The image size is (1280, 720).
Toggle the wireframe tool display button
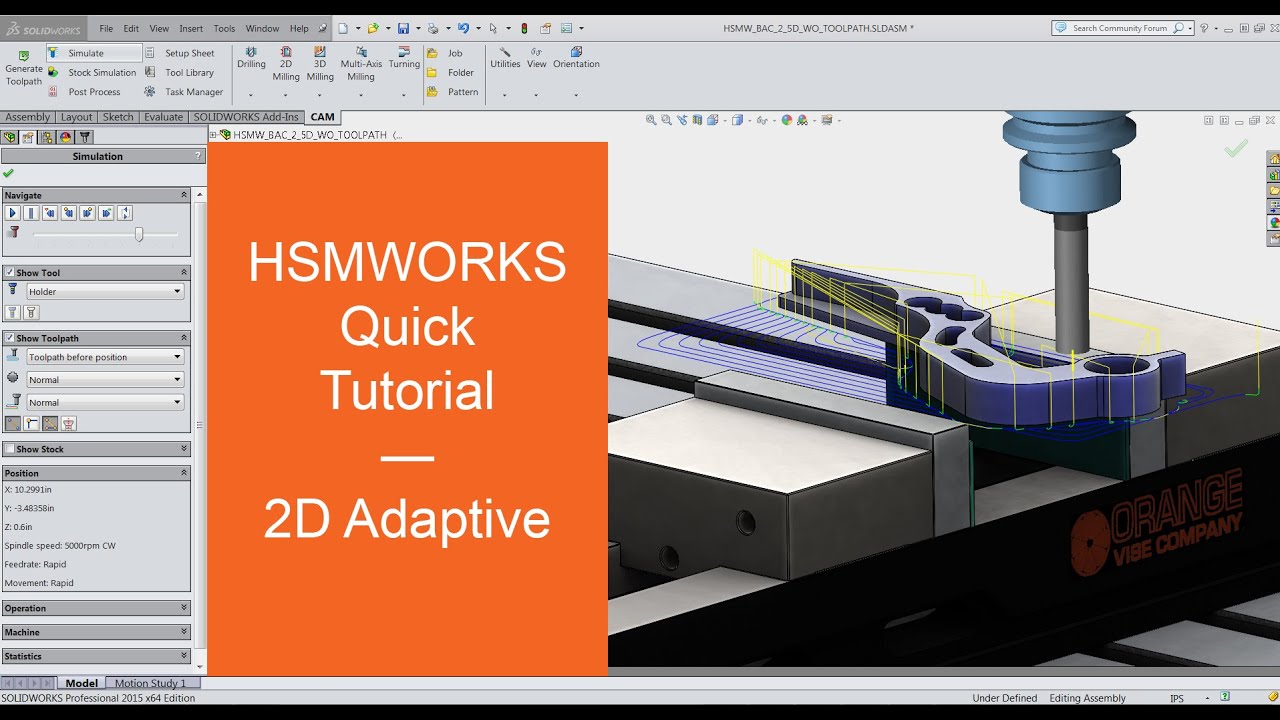(31, 312)
